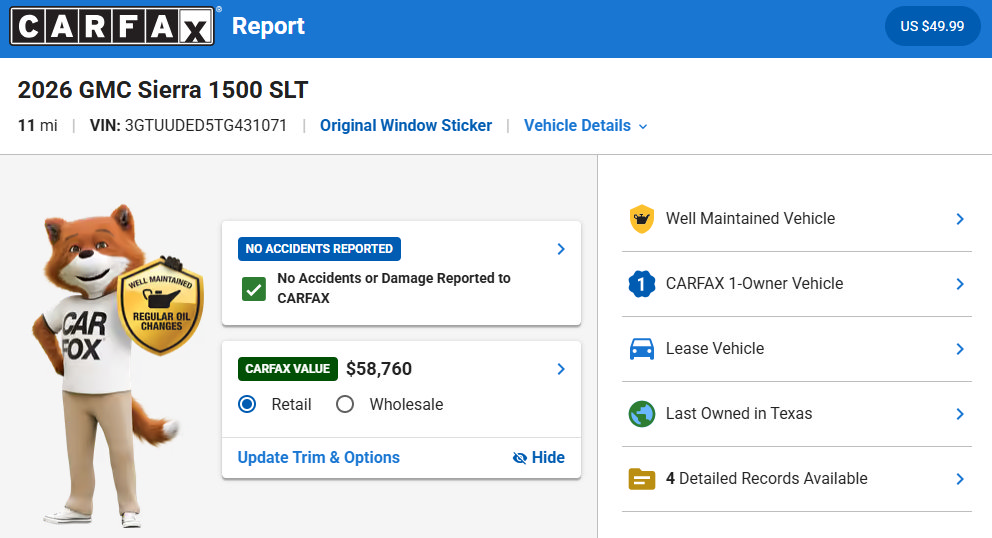Select the Wholesale radio button
Screen dimensions: 992x538
(345, 404)
